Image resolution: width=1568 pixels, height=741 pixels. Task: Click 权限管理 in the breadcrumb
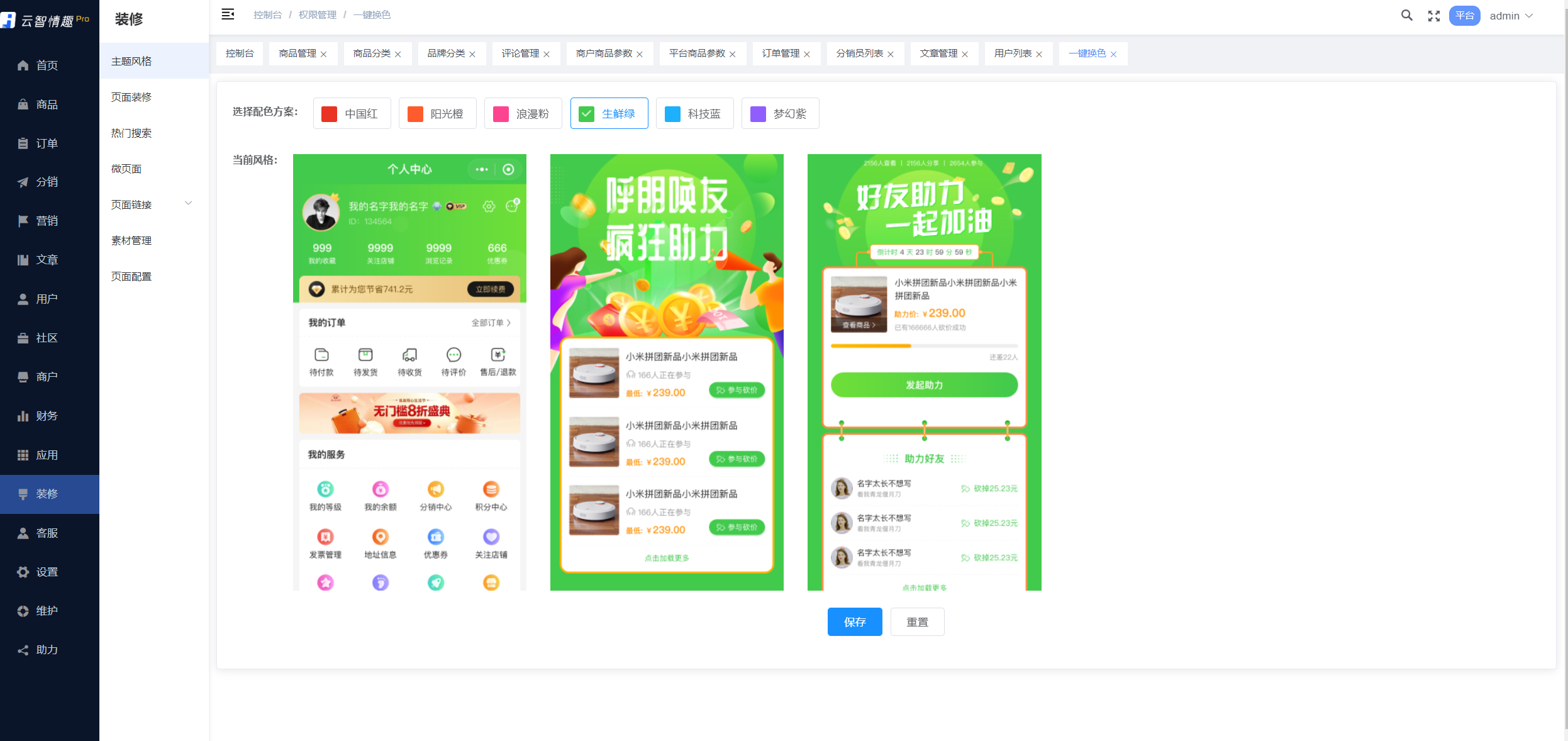(x=317, y=14)
